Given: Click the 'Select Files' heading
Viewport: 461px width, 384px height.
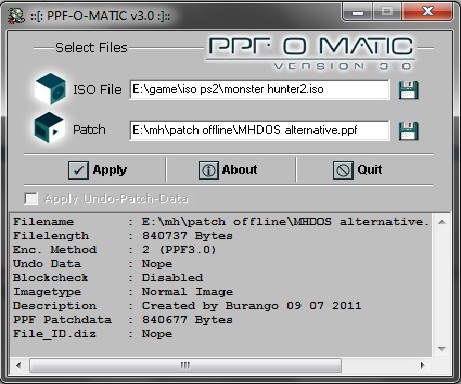Looking at the screenshot, I should (91, 48).
